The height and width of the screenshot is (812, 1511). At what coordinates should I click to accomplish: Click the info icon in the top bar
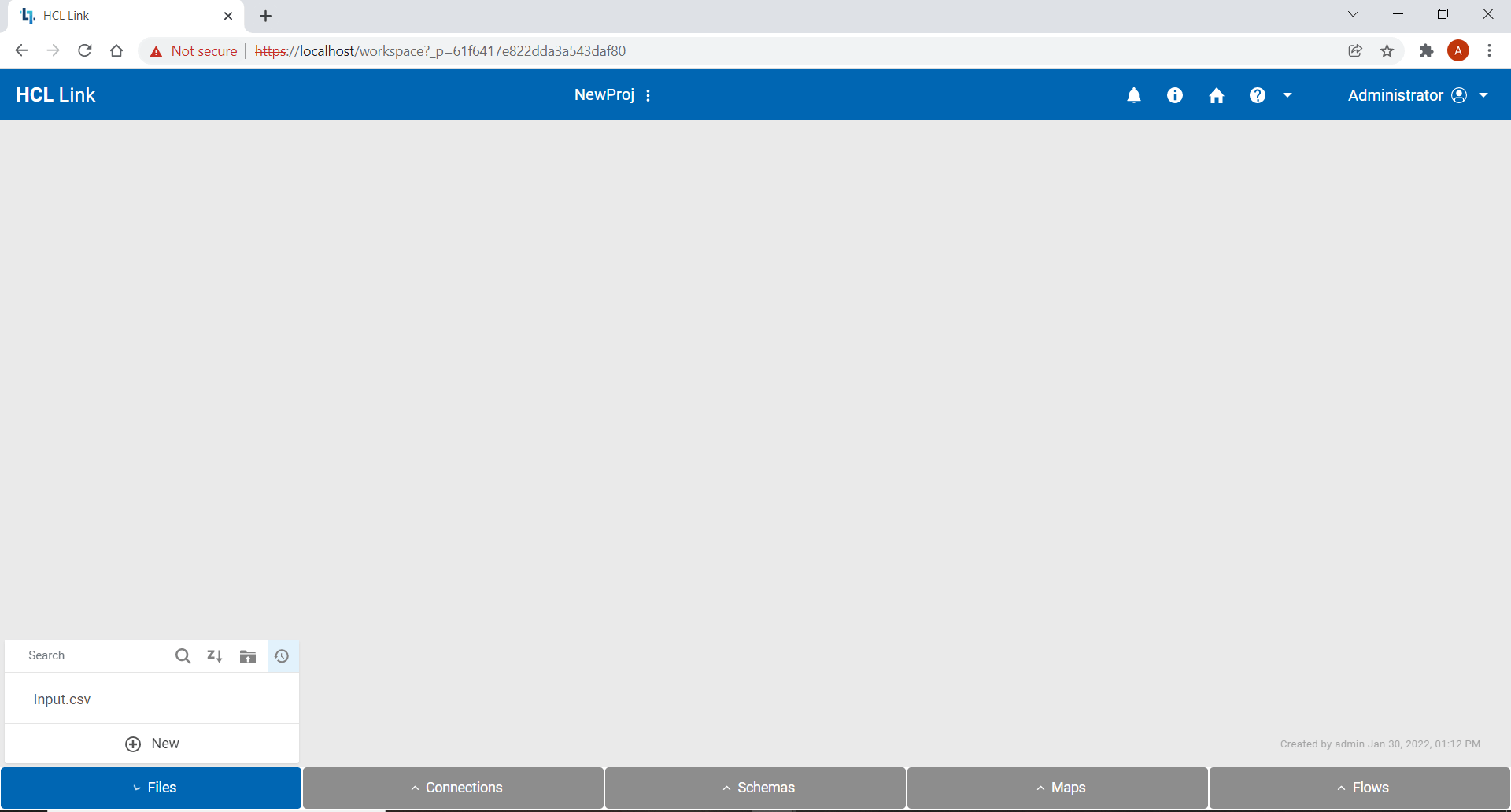click(1174, 94)
